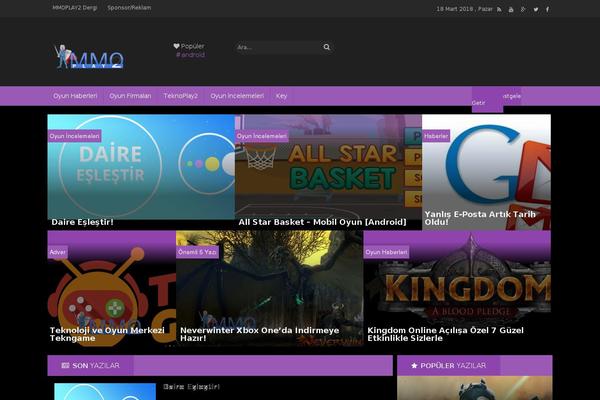The image size is (600, 400).
Task: Open 'Yanlış E-Posta Artık Tarih Oldu!' headline
Action: coord(480,218)
